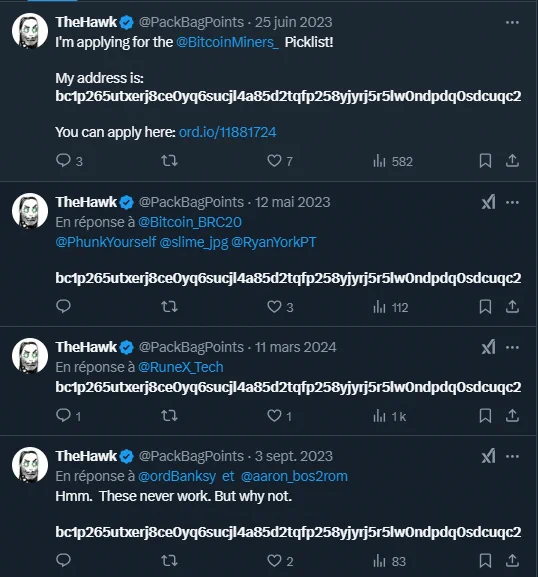
Task: Open the @Bitcoin_BRC20 reply mention
Action: (x=190, y=222)
